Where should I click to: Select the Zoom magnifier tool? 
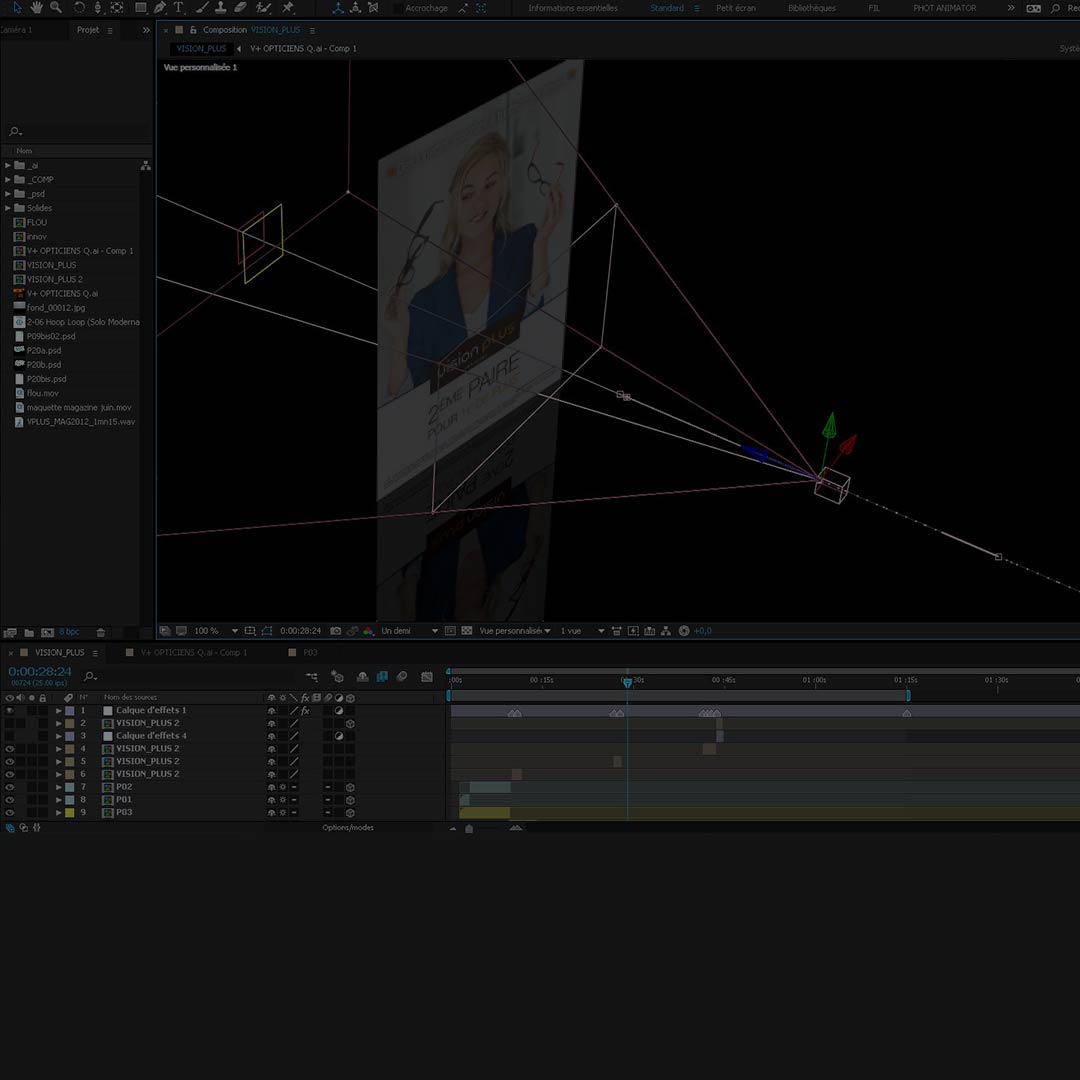click(x=56, y=8)
